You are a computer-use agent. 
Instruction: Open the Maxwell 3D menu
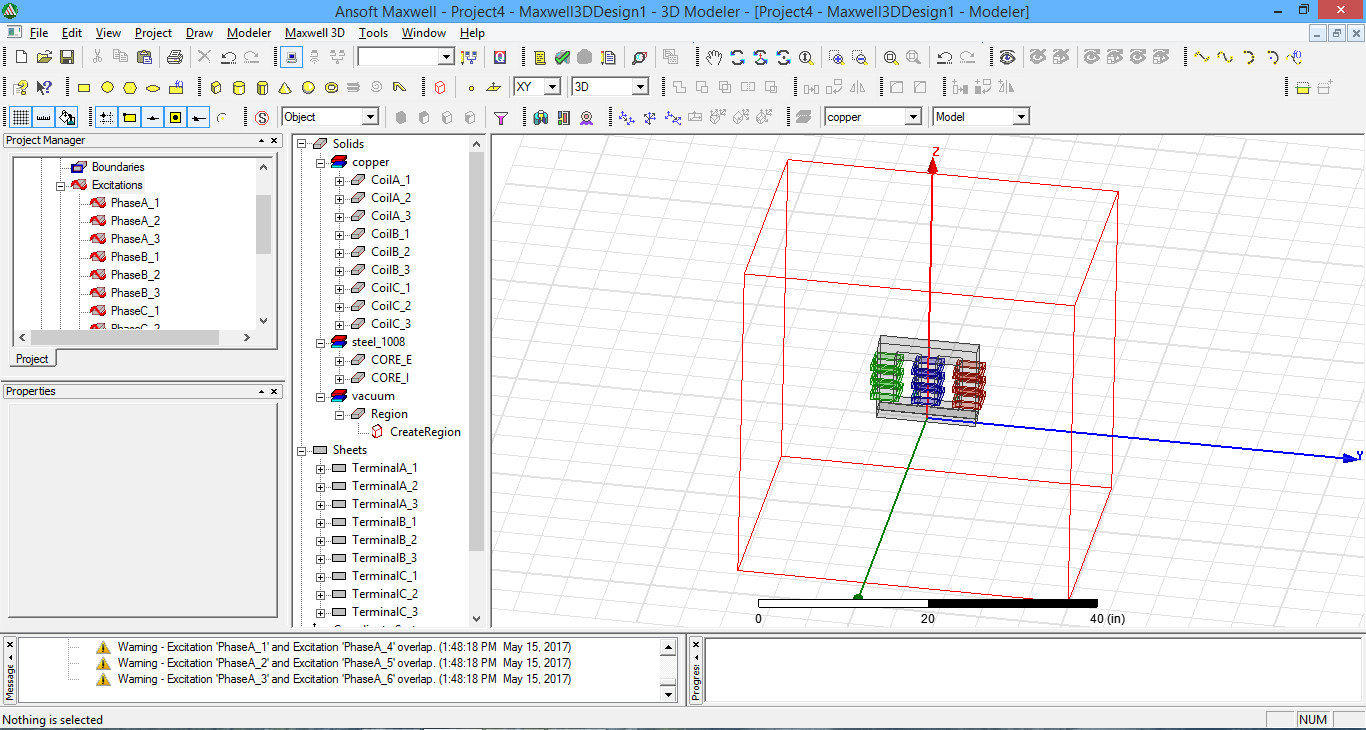[315, 32]
